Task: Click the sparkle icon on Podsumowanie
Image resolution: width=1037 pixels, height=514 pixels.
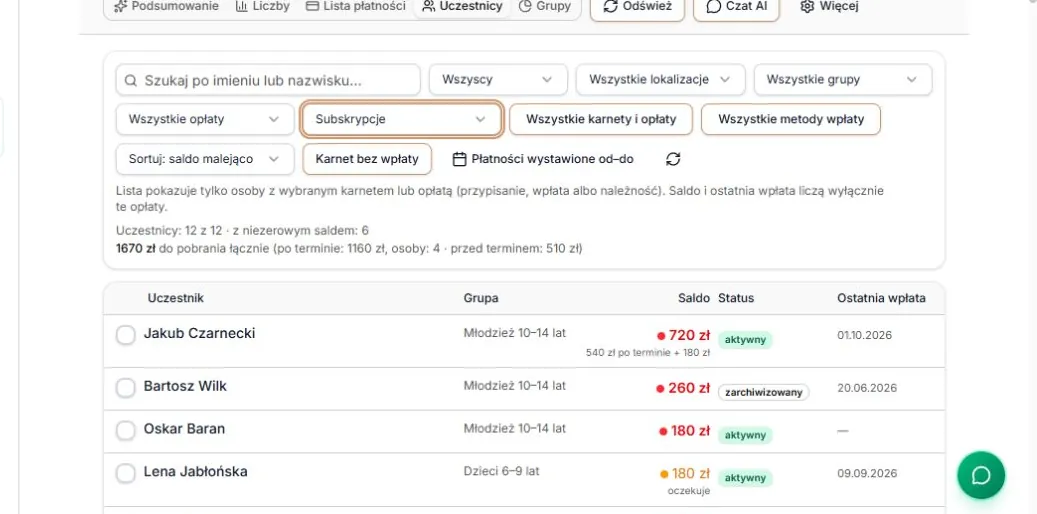Action: 120,7
